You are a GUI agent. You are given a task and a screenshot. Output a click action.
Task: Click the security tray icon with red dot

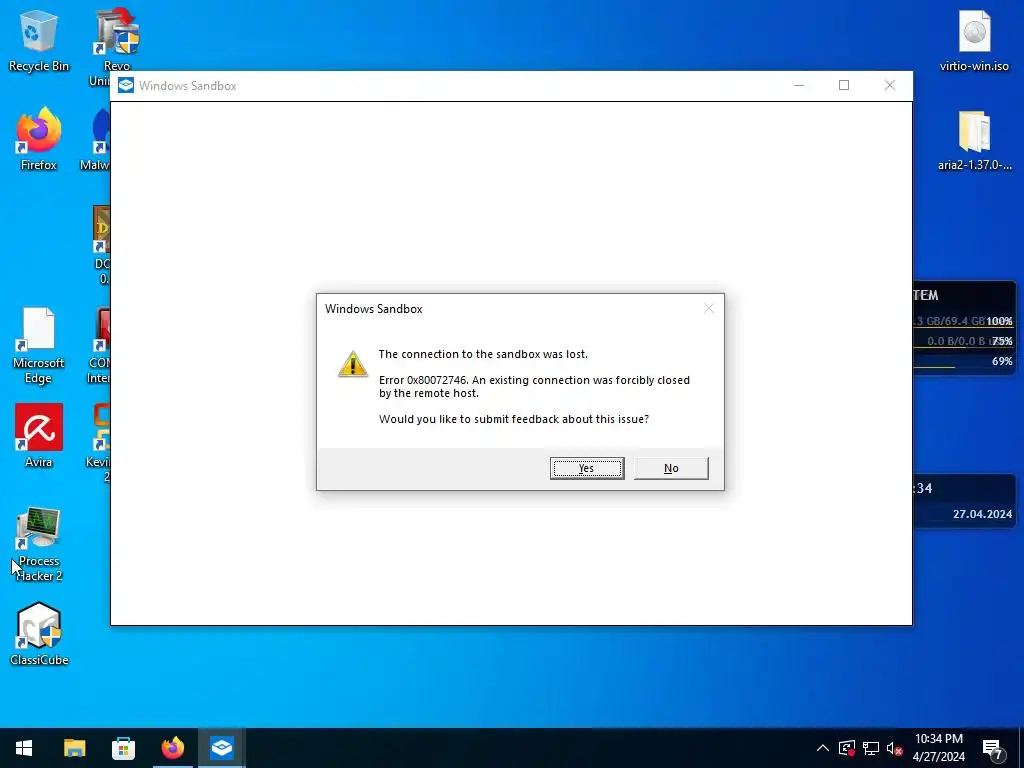(847, 748)
